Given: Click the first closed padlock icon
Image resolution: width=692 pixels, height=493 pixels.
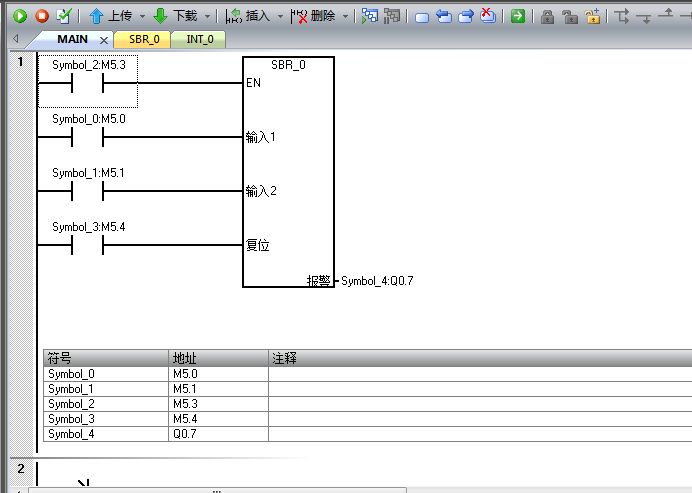Looking at the screenshot, I should [547, 16].
